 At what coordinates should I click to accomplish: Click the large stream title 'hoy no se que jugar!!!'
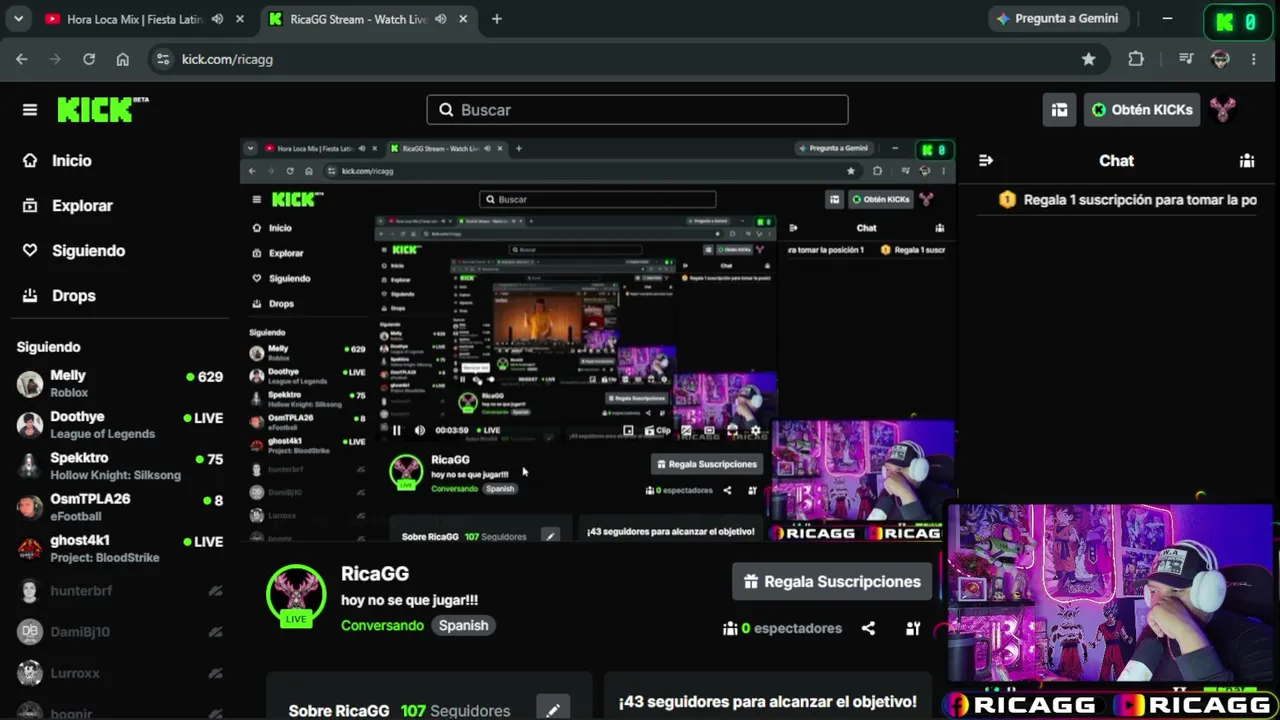[410, 600]
